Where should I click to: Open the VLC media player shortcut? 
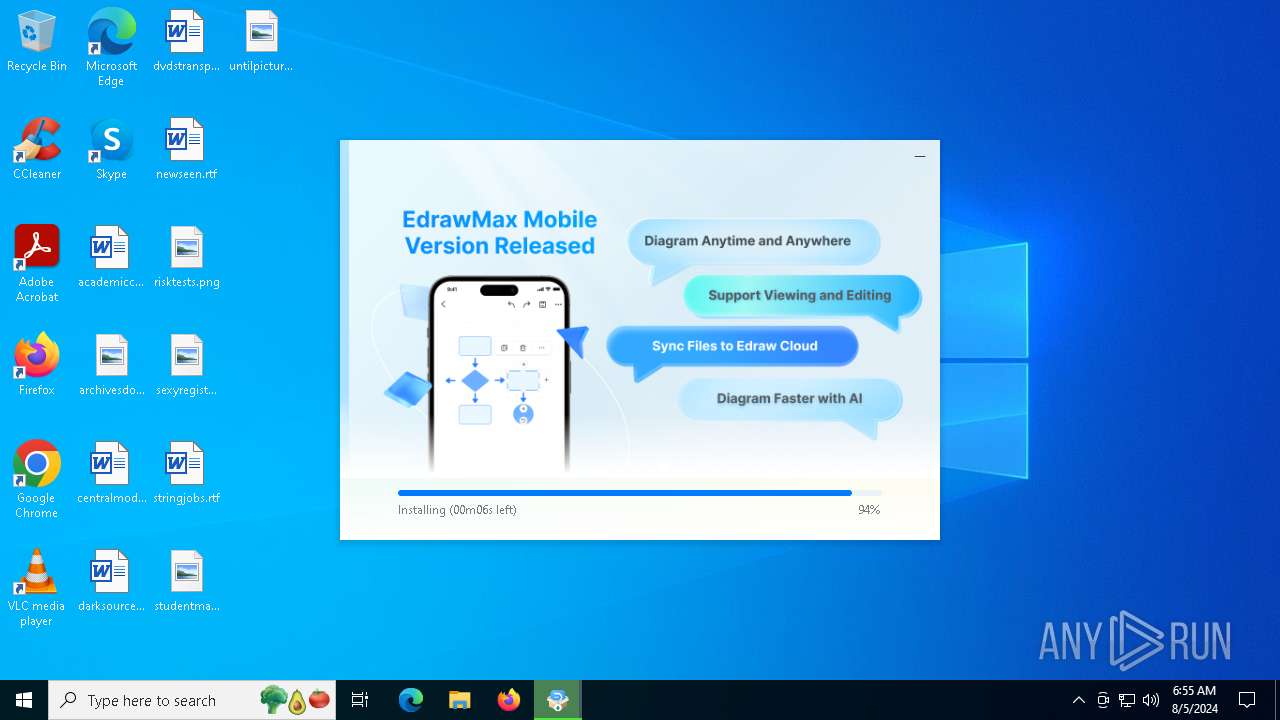[37, 588]
